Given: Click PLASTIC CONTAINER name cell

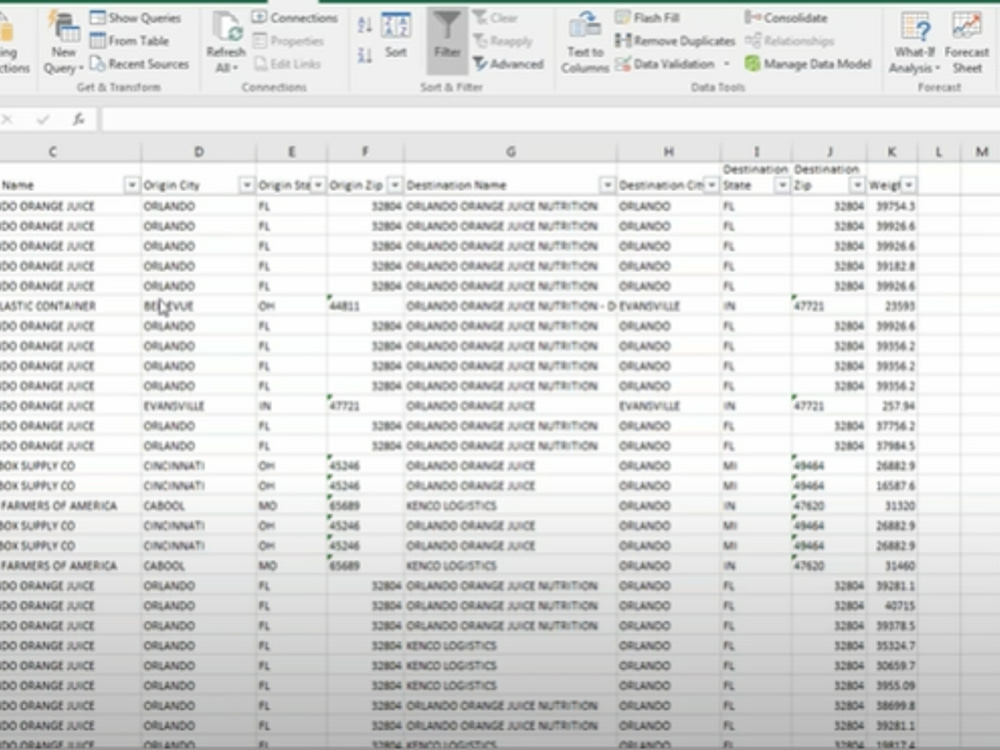Looking at the screenshot, I should click(x=70, y=306).
